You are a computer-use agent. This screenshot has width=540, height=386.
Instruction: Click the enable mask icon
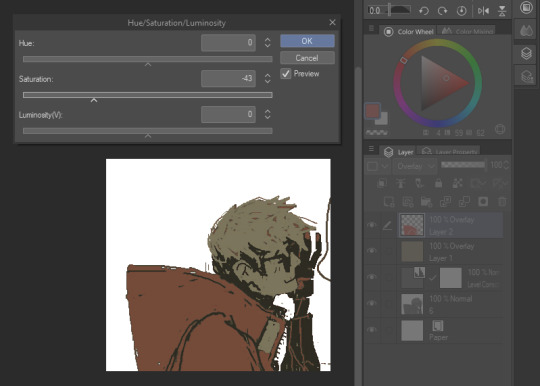coord(478,183)
